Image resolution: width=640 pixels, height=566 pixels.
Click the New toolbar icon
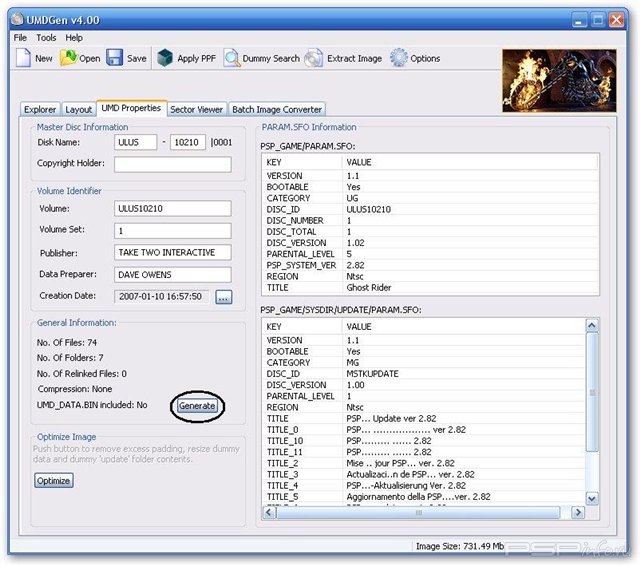[x=23, y=58]
